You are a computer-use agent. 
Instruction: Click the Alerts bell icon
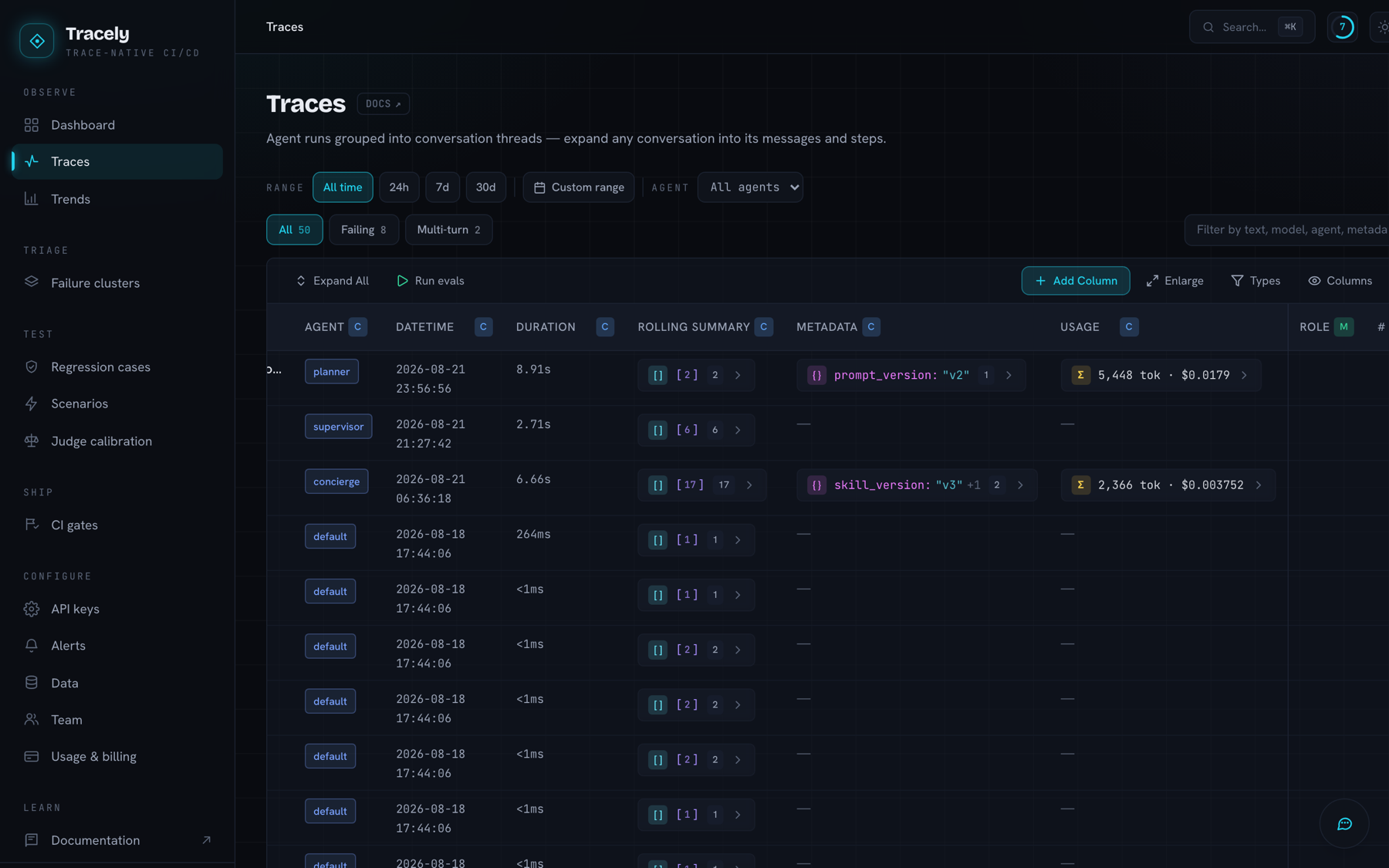(x=32, y=646)
